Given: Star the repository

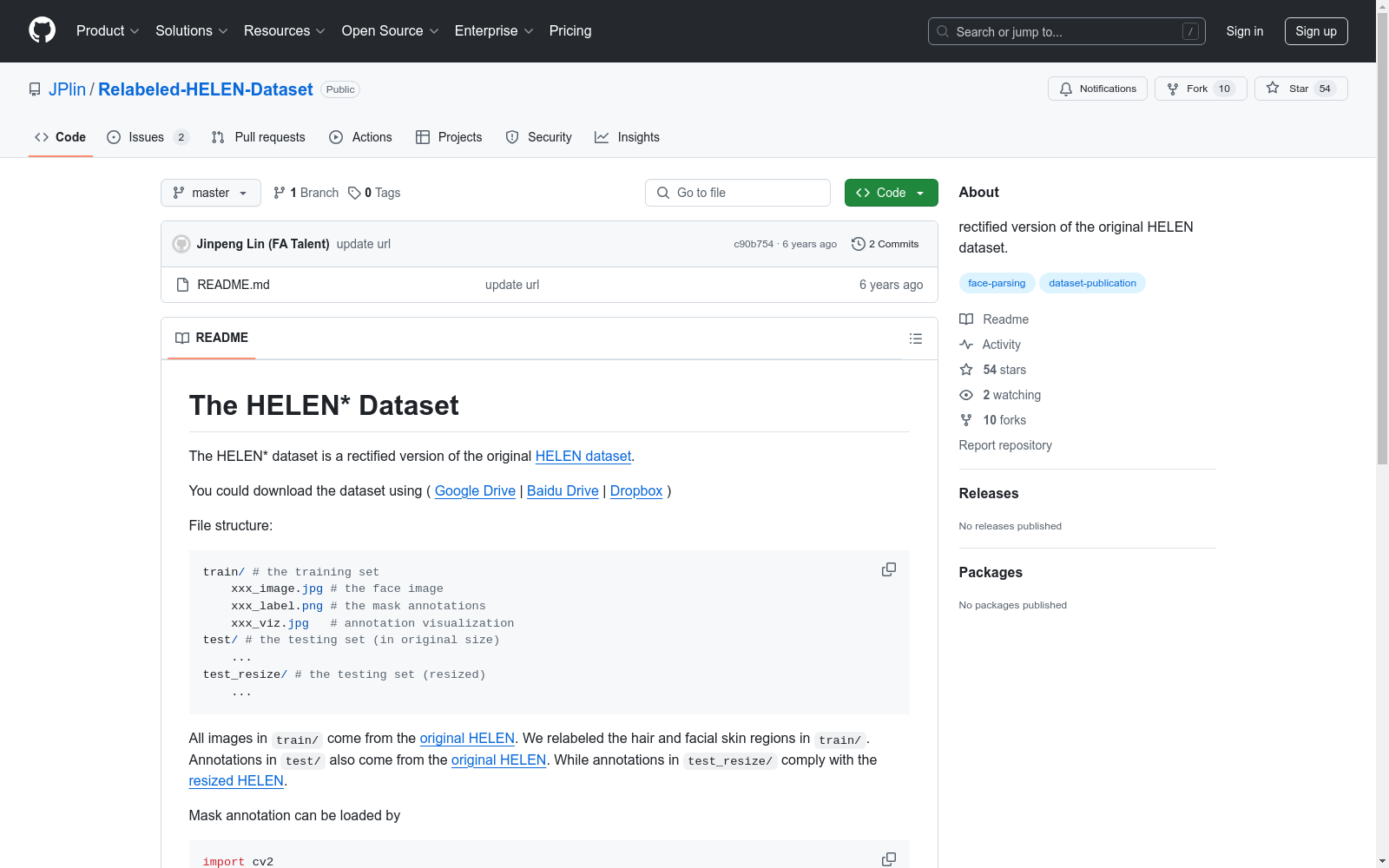Looking at the screenshot, I should [x=1300, y=89].
